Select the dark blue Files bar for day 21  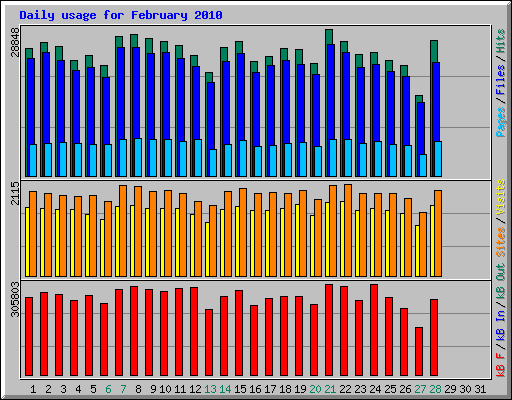(x=331, y=92)
